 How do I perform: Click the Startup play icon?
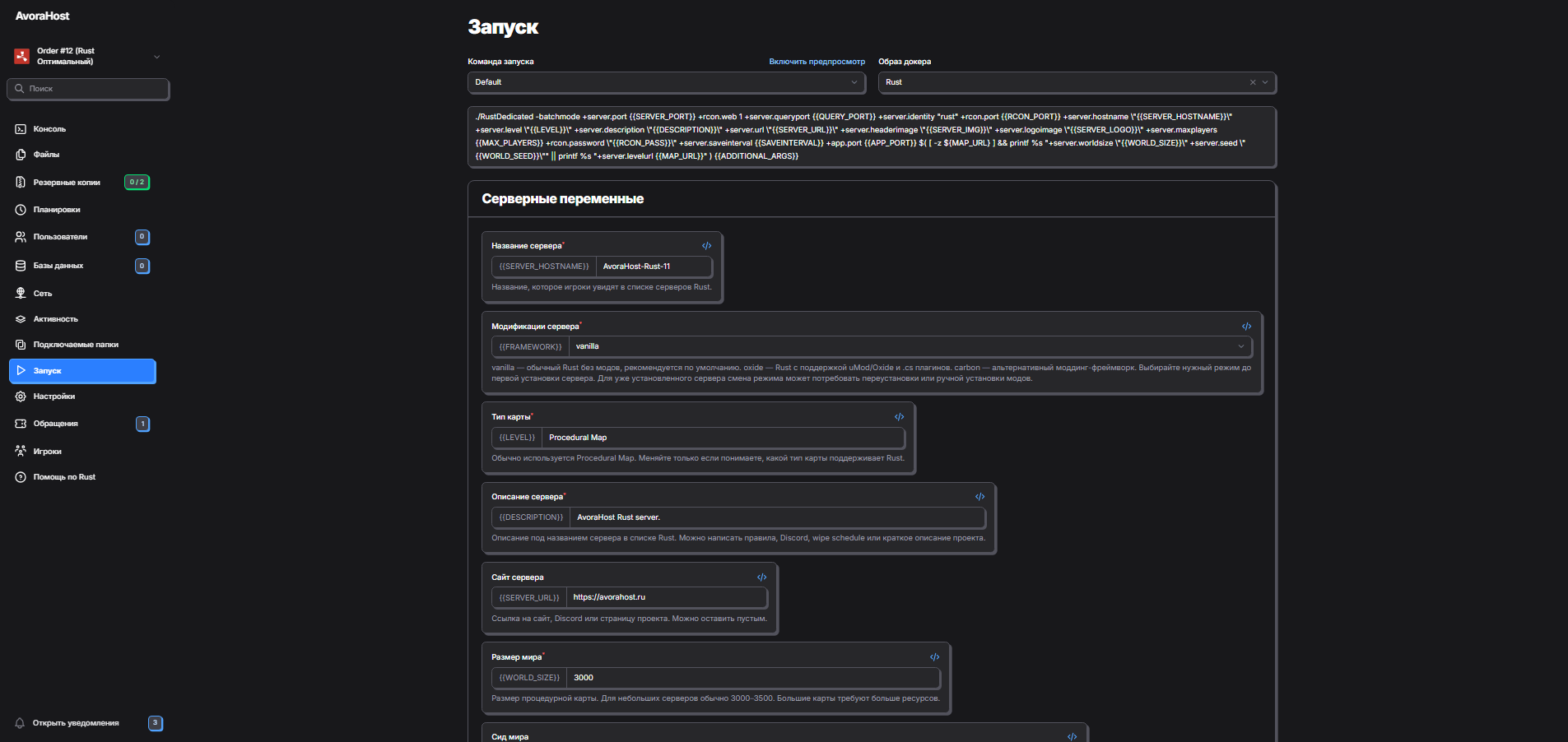[x=21, y=371]
